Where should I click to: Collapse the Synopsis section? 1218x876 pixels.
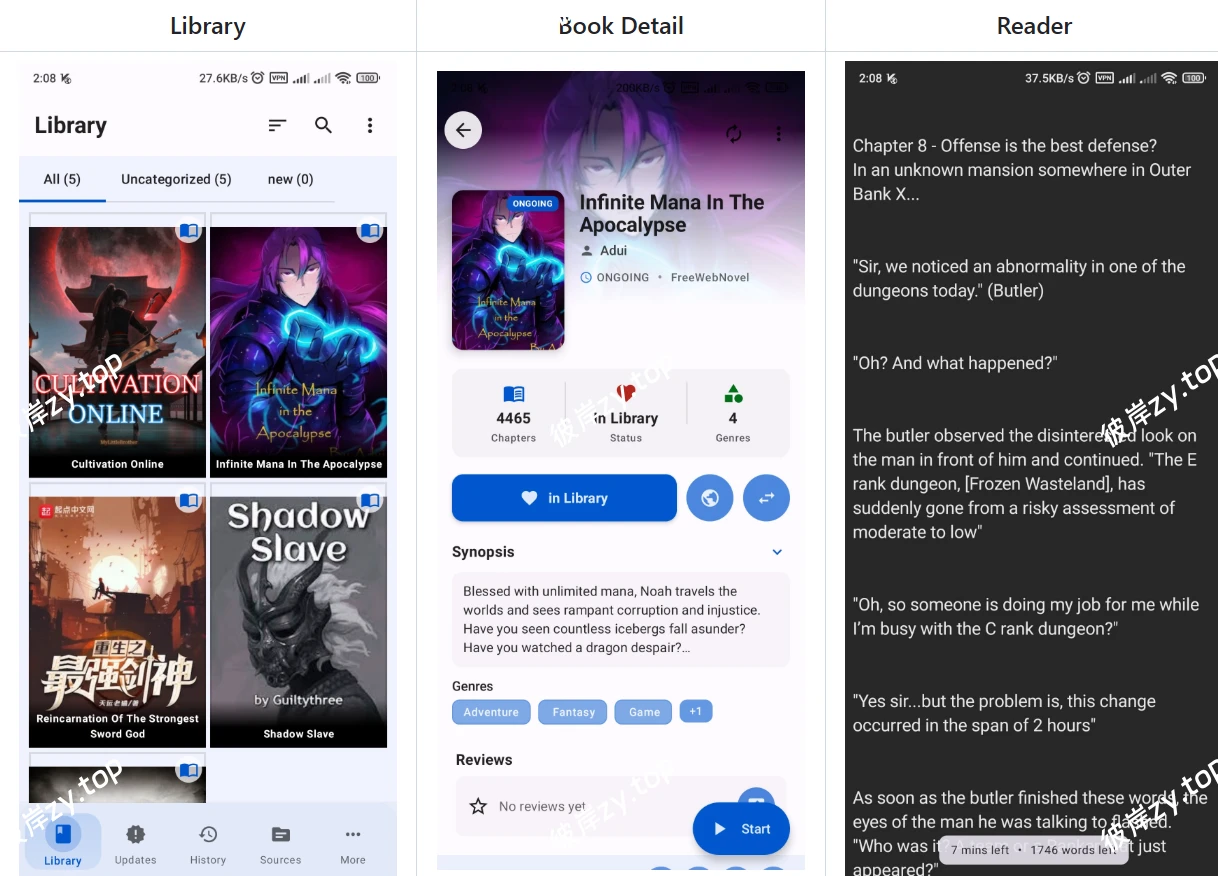click(777, 551)
